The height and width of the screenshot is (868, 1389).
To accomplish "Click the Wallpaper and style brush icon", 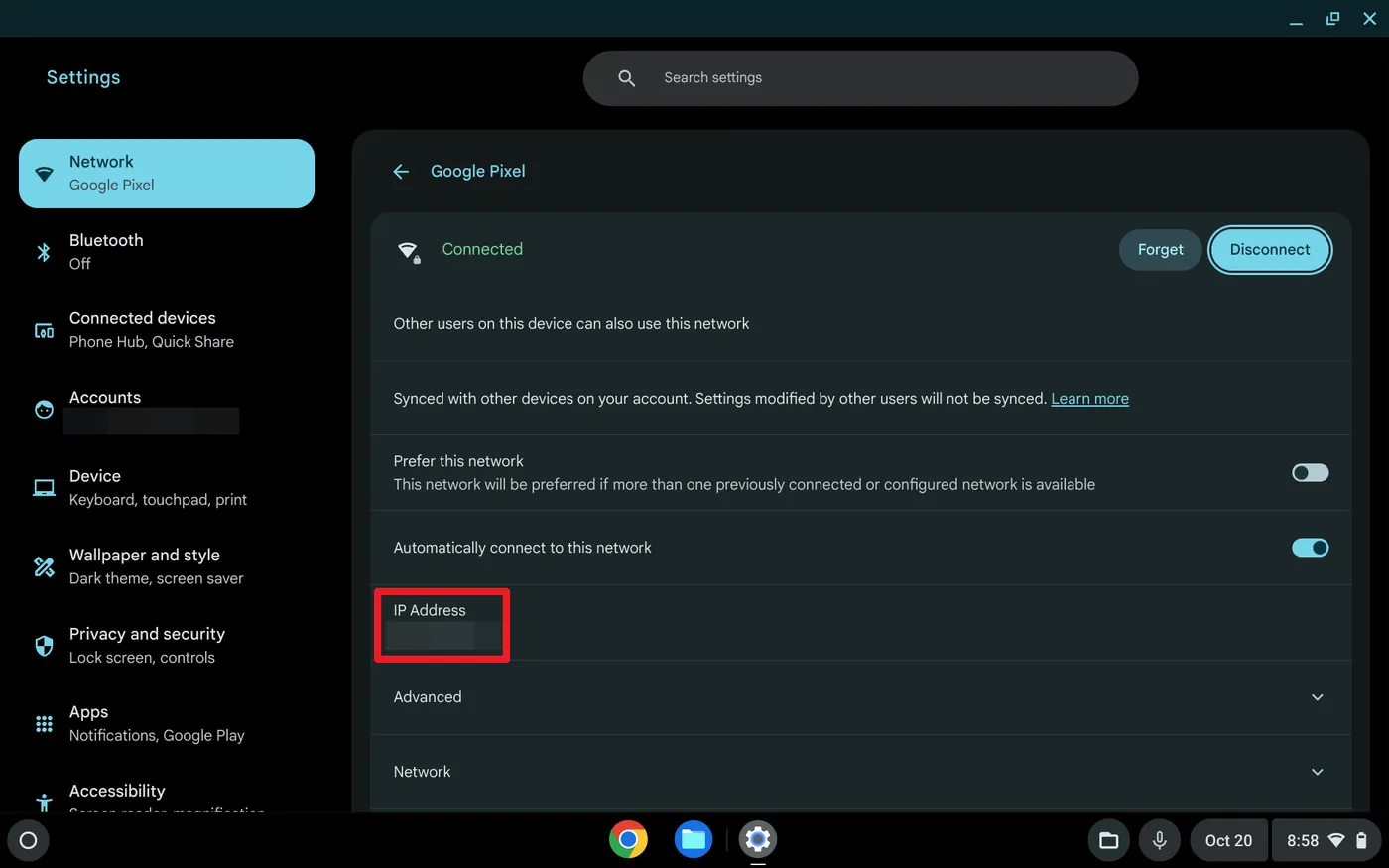I will (44, 566).
